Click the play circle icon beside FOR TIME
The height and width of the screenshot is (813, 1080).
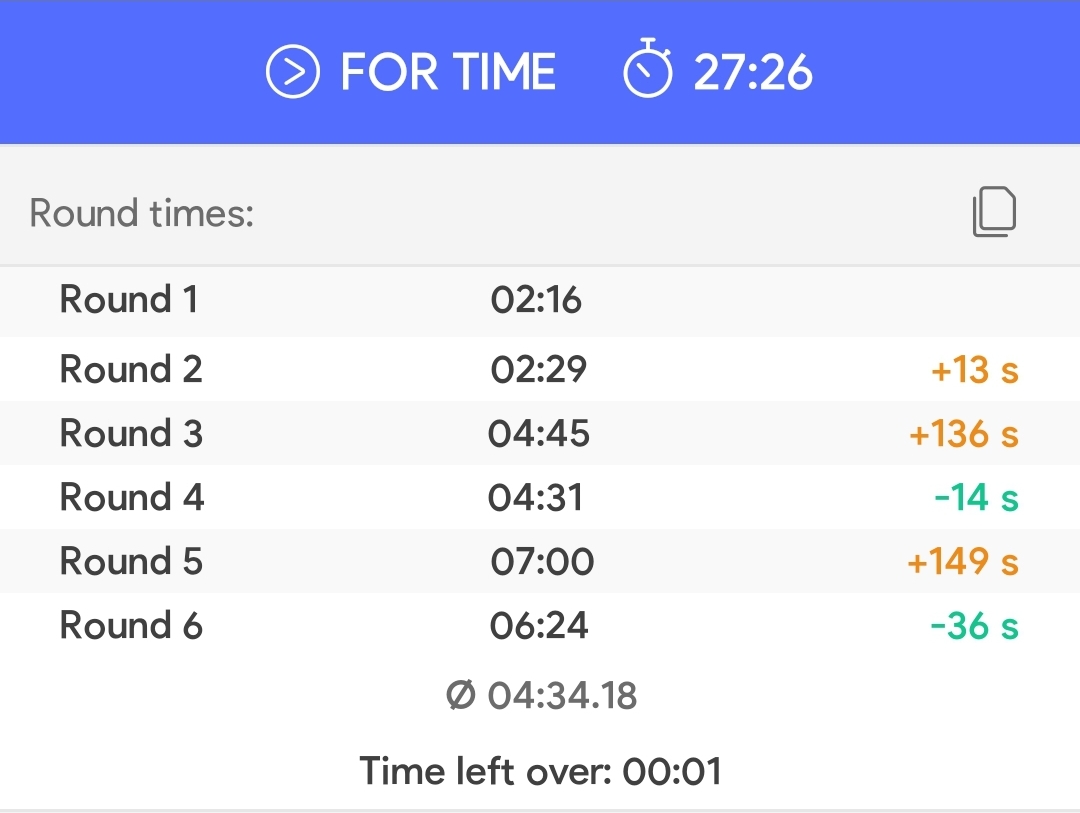pos(293,72)
